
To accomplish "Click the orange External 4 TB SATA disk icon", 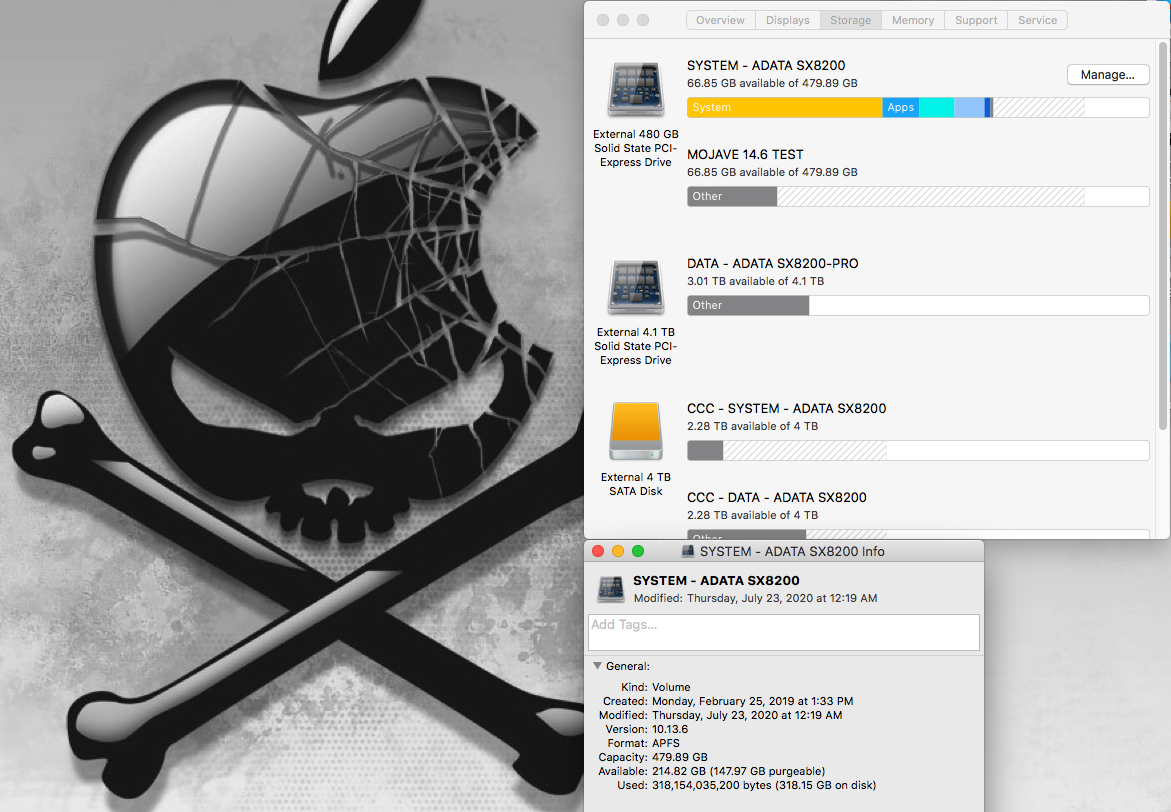I will click(x=636, y=431).
